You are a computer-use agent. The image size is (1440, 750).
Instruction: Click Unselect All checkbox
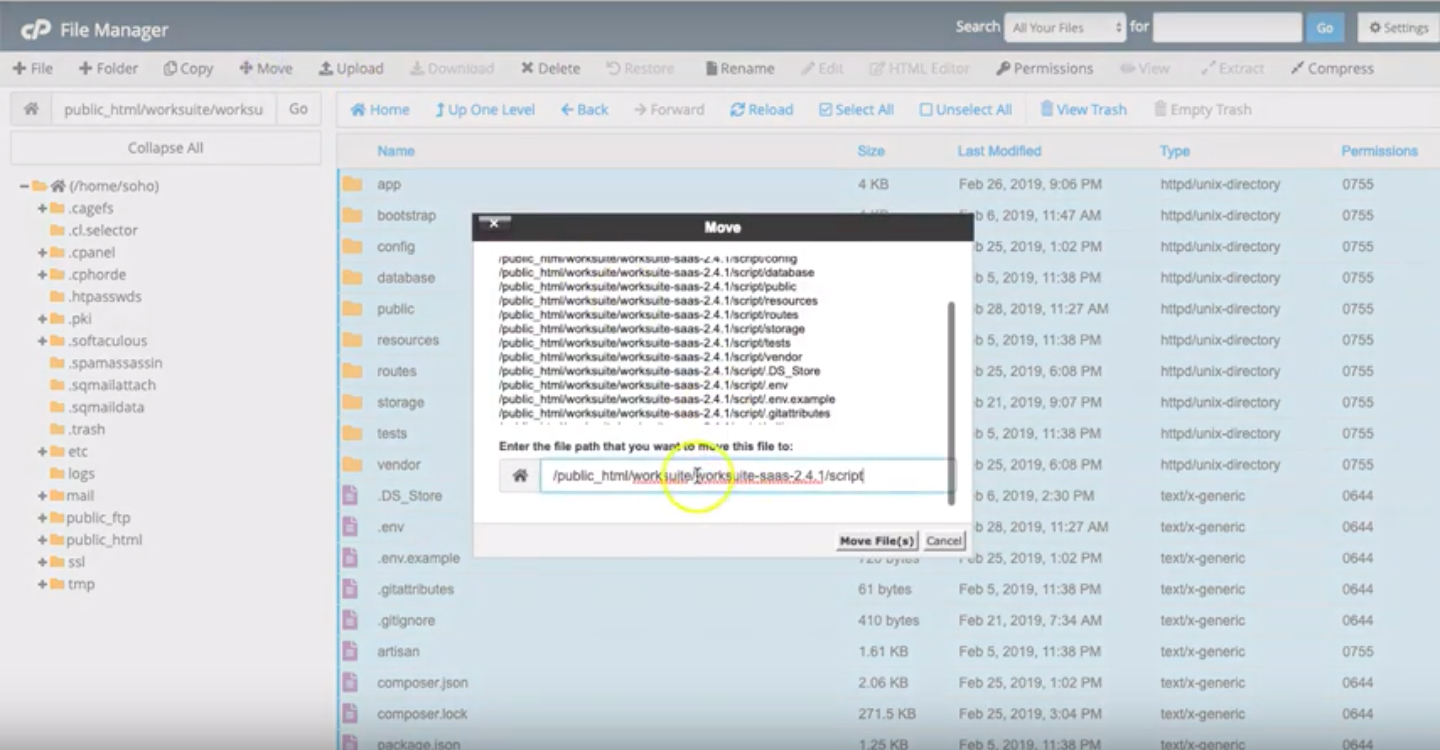tap(966, 109)
